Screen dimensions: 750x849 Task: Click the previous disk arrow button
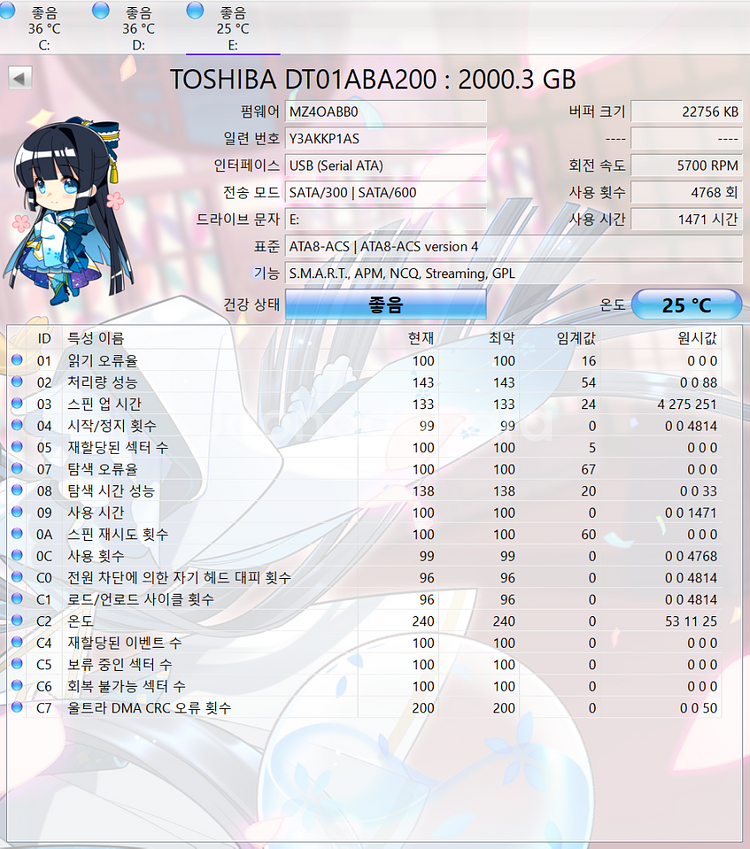20,78
